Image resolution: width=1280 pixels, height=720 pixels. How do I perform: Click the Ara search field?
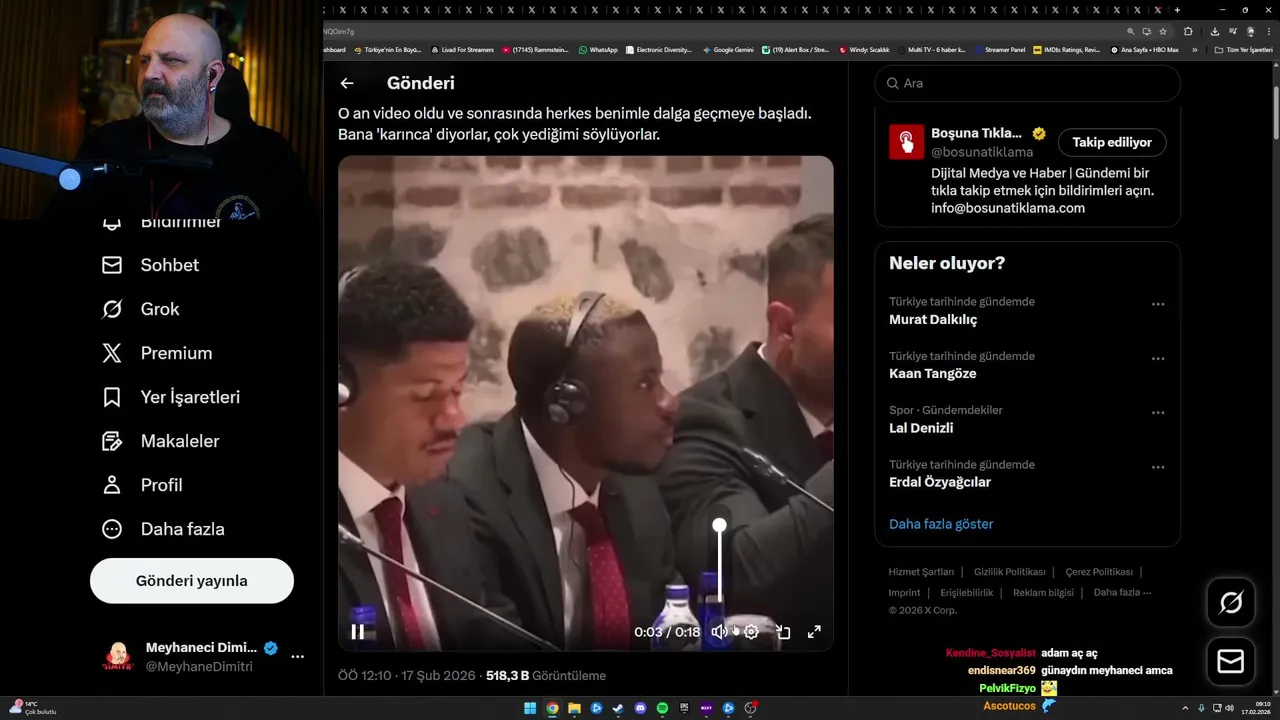[1027, 84]
